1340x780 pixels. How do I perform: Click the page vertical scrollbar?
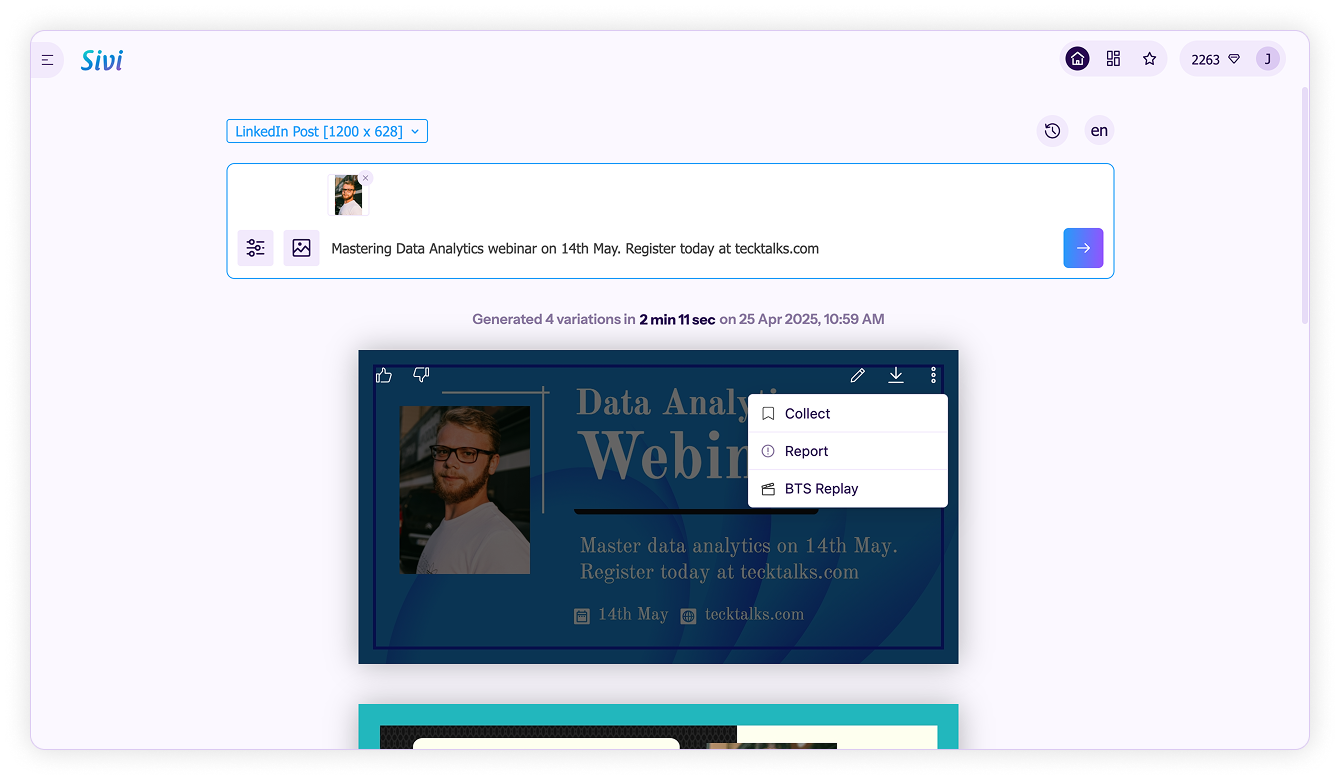coord(1304,205)
